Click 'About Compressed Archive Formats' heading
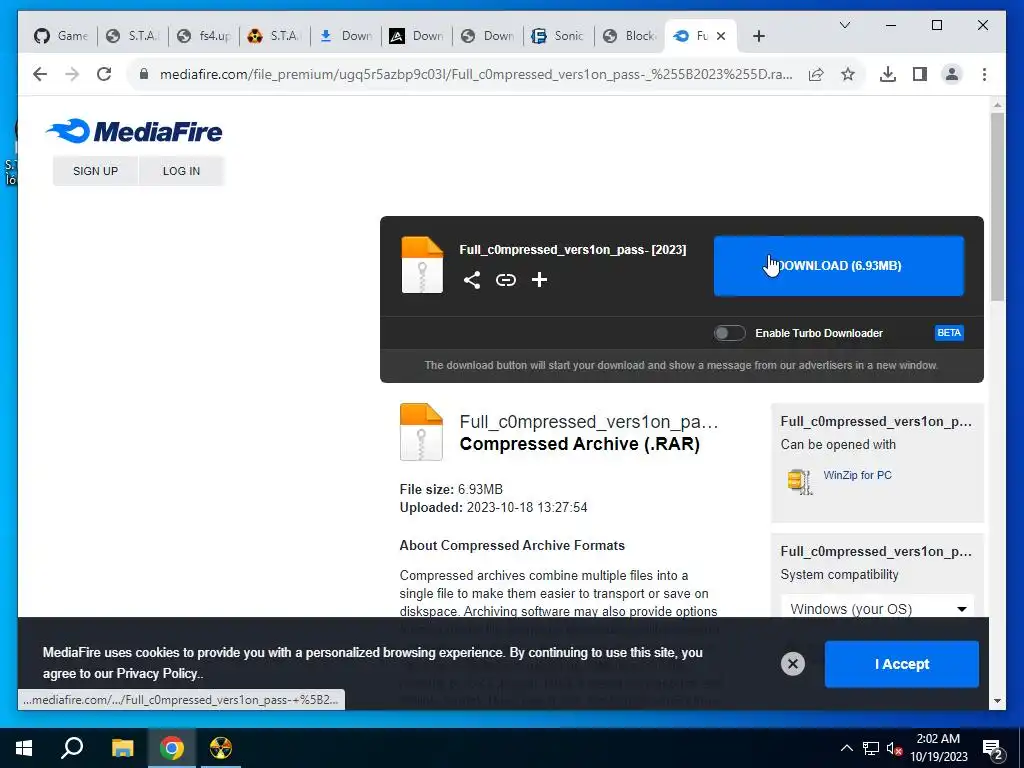Screen dimensions: 1024x768 (512, 545)
